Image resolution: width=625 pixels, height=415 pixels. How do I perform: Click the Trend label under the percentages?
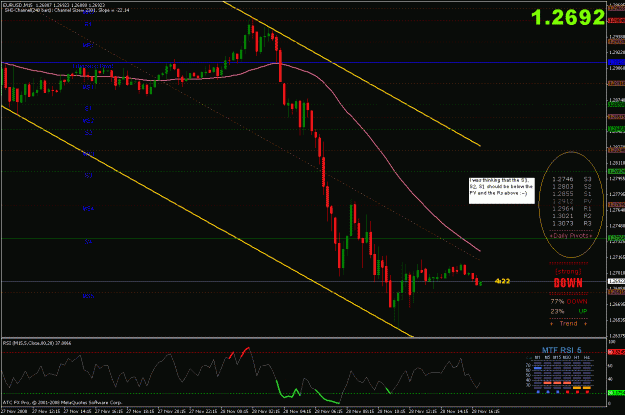point(568,323)
